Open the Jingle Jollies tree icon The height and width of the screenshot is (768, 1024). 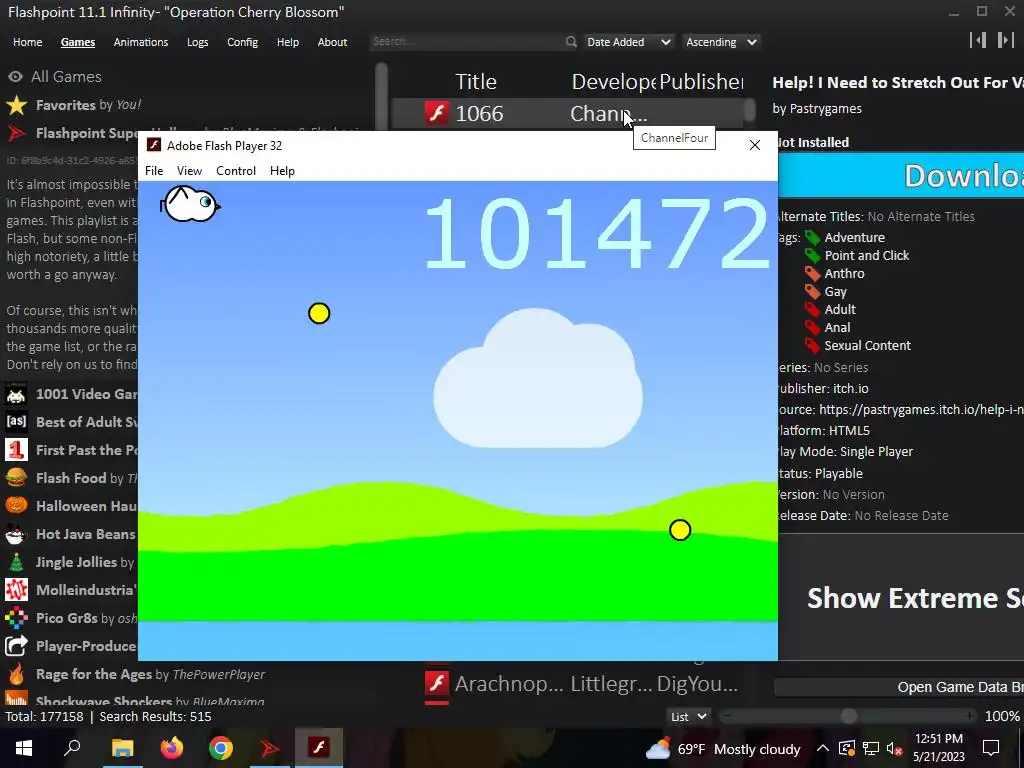coord(16,562)
